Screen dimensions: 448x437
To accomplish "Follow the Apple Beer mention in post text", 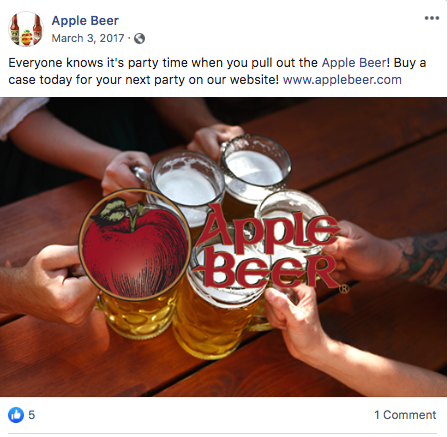I will pos(354,63).
